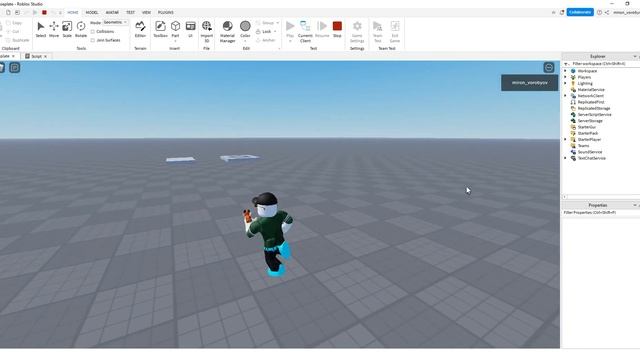640x360 pixels.
Task: Close the Script document tab
Action: pyautogui.click(x=45, y=56)
